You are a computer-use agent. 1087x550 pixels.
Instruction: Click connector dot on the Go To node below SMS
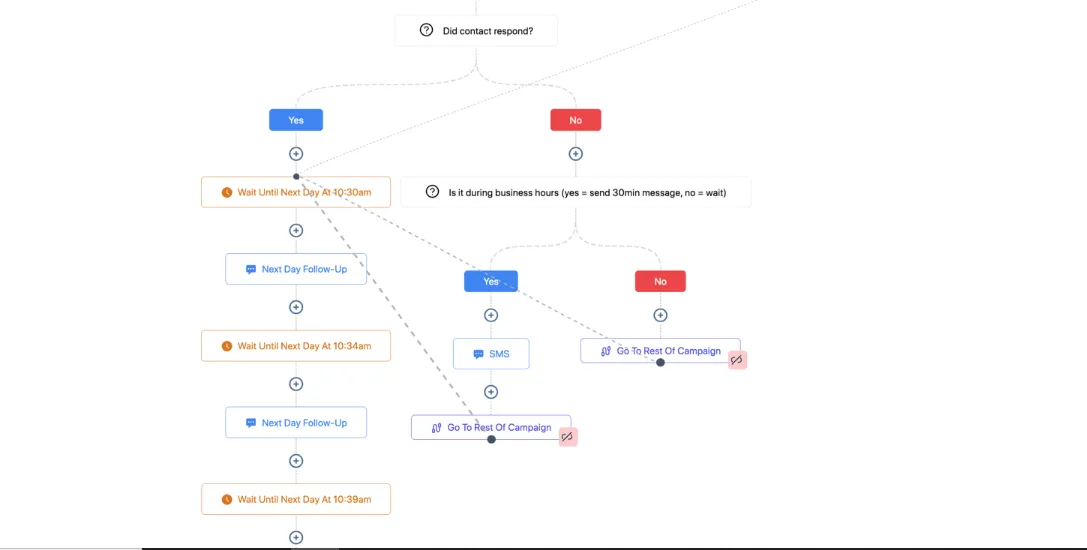491,439
